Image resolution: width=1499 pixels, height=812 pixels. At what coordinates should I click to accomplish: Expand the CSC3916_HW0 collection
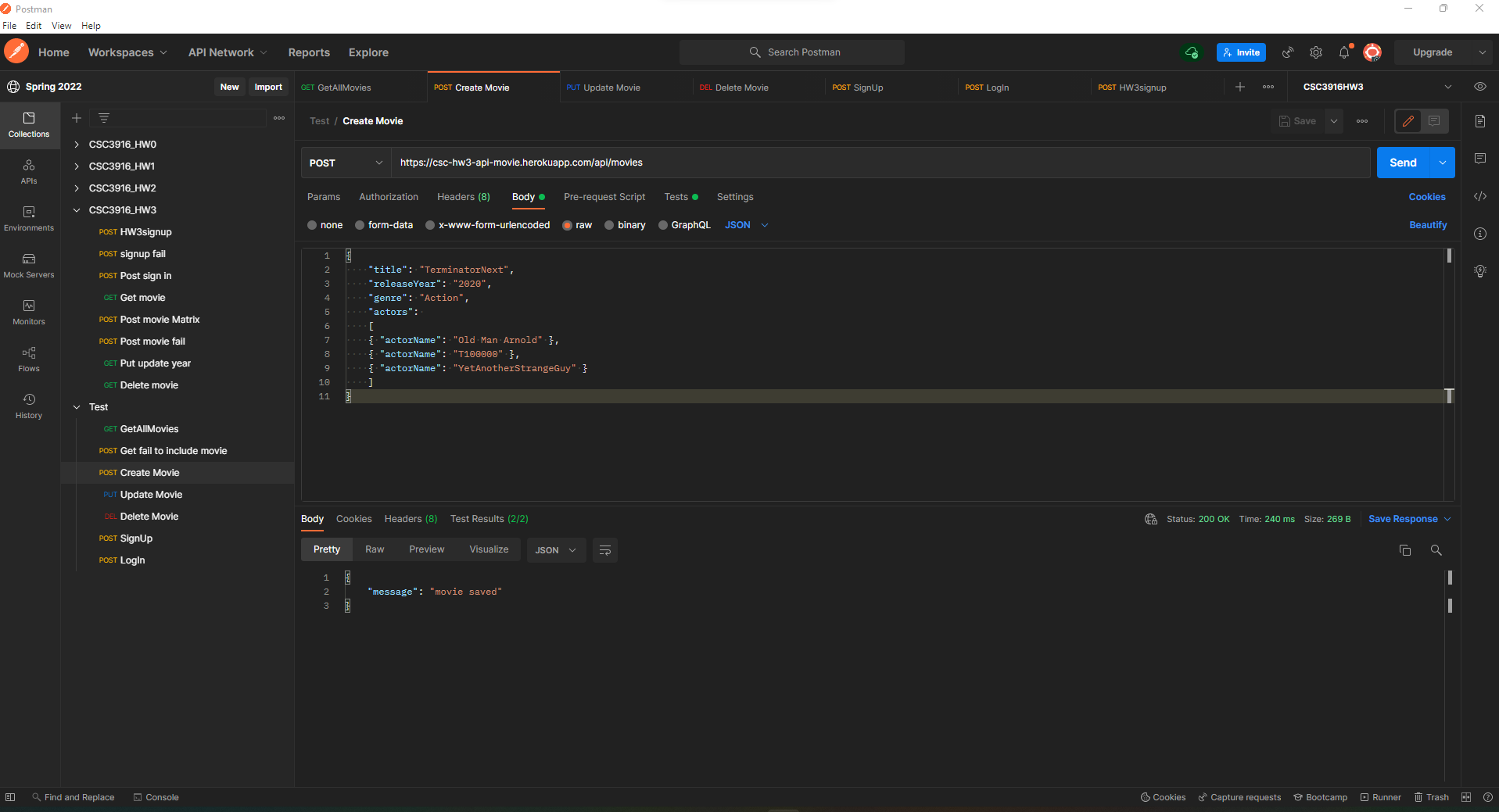click(77, 145)
